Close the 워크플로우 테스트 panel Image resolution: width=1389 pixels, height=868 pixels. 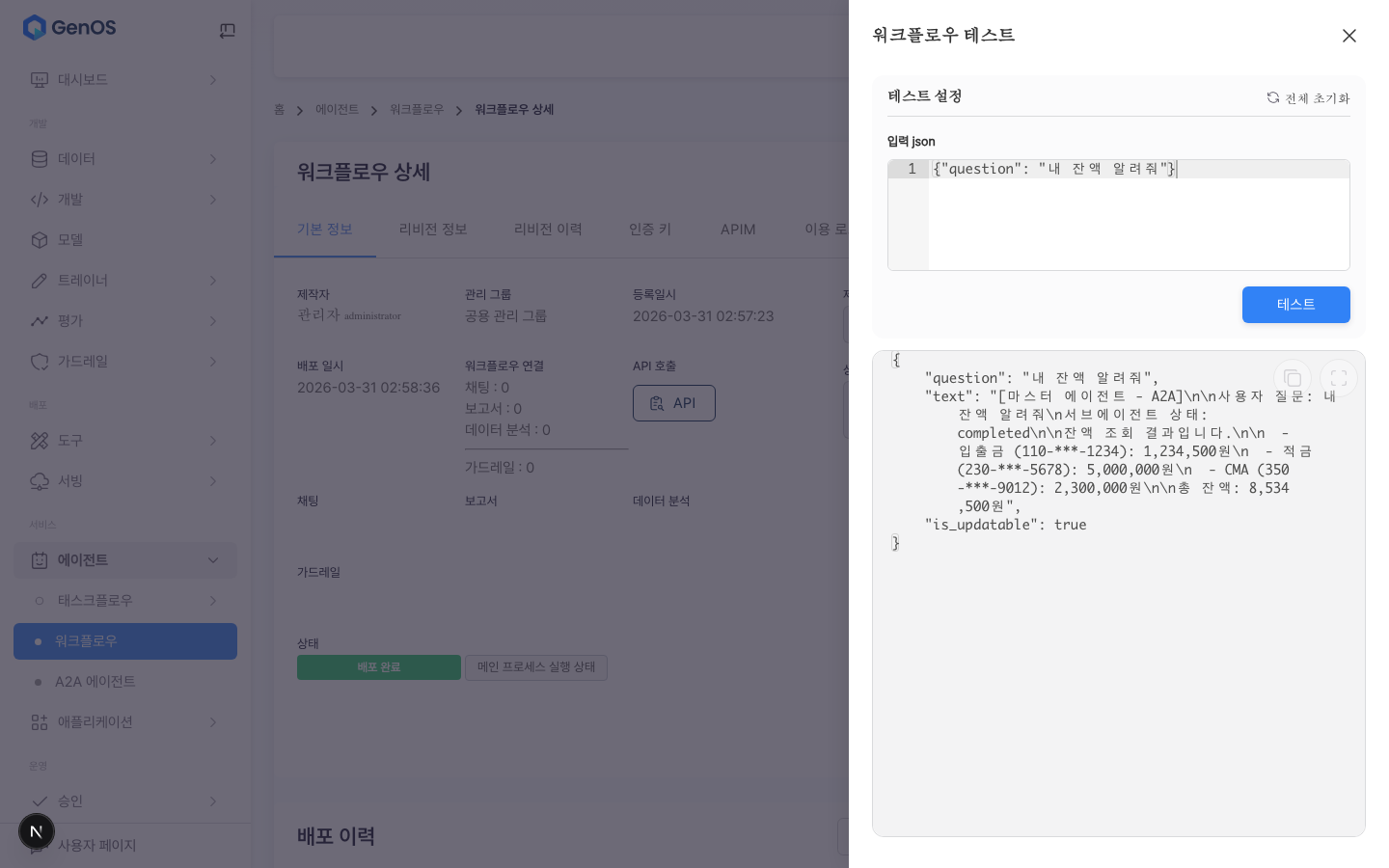point(1349,36)
